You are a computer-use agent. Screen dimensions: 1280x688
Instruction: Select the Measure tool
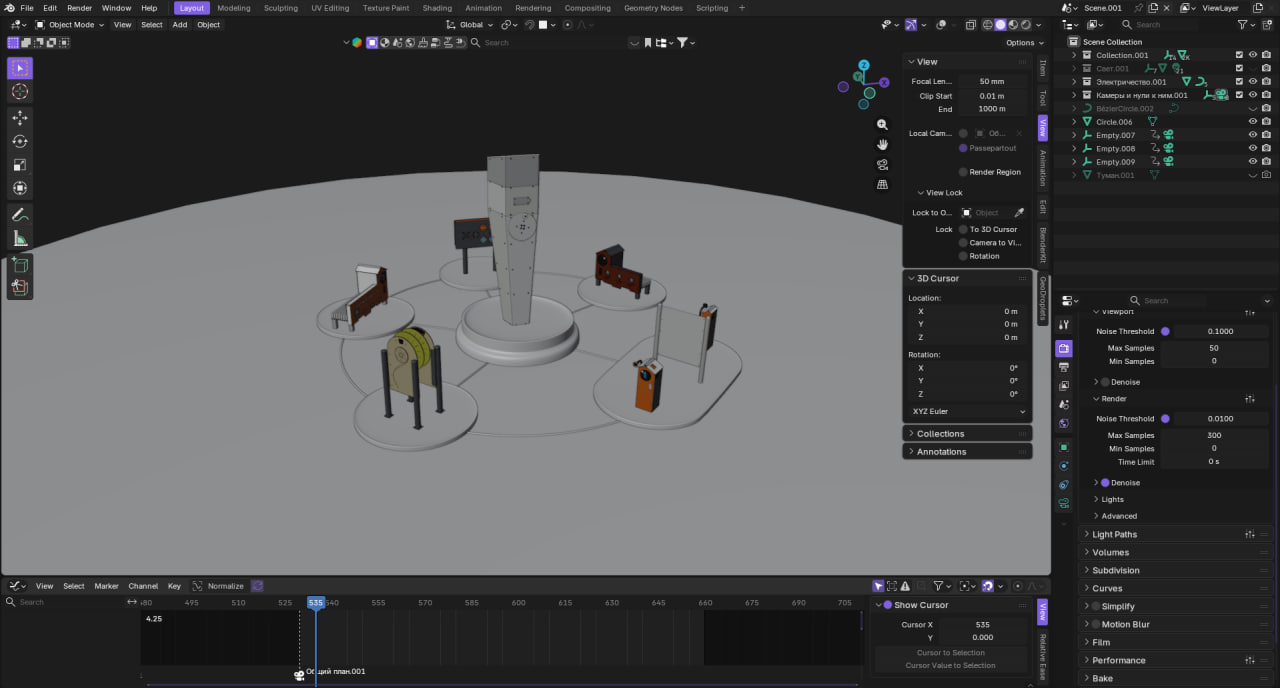pyautogui.click(x=20, y=238)
